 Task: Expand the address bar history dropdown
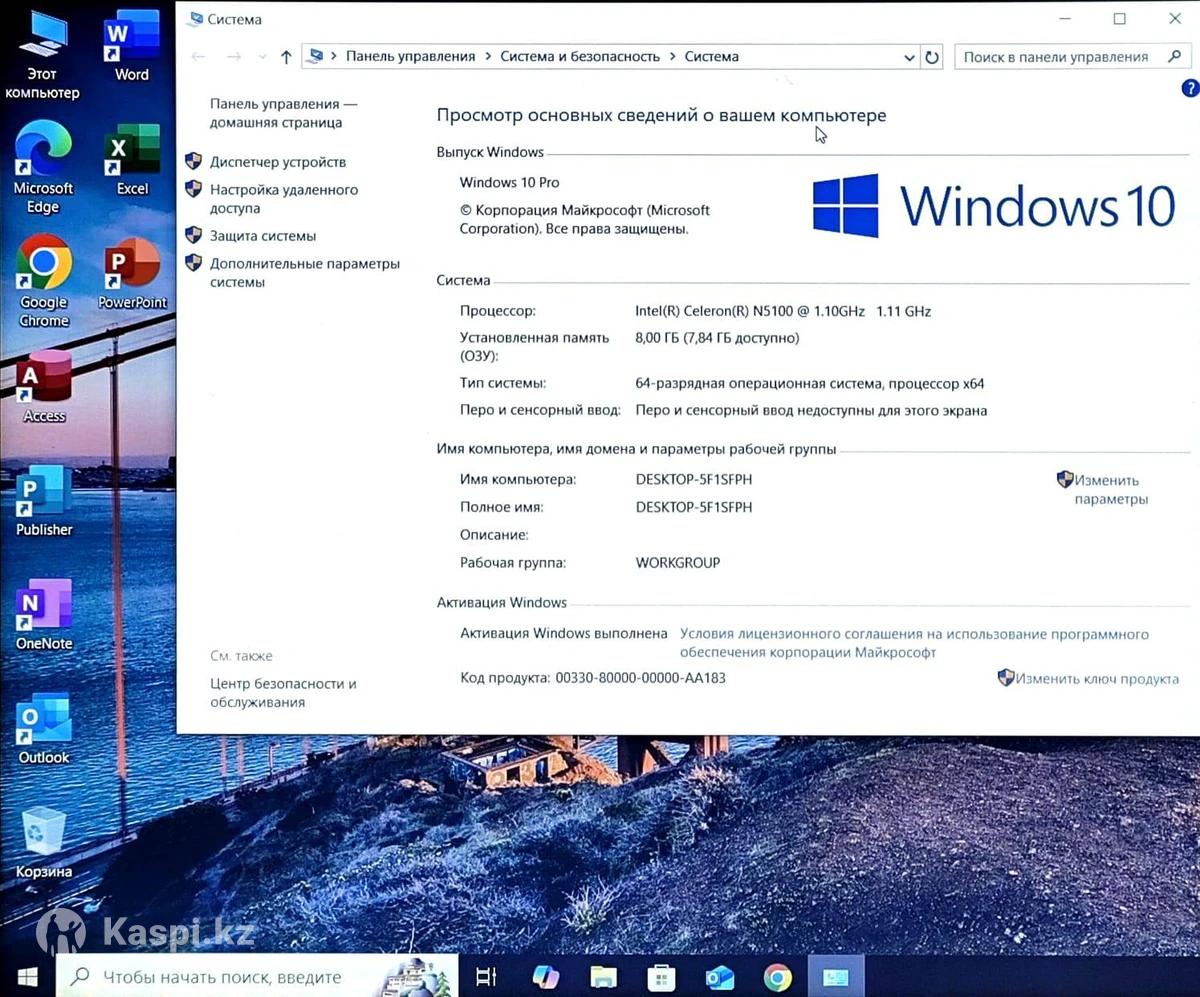coord(909,58)
